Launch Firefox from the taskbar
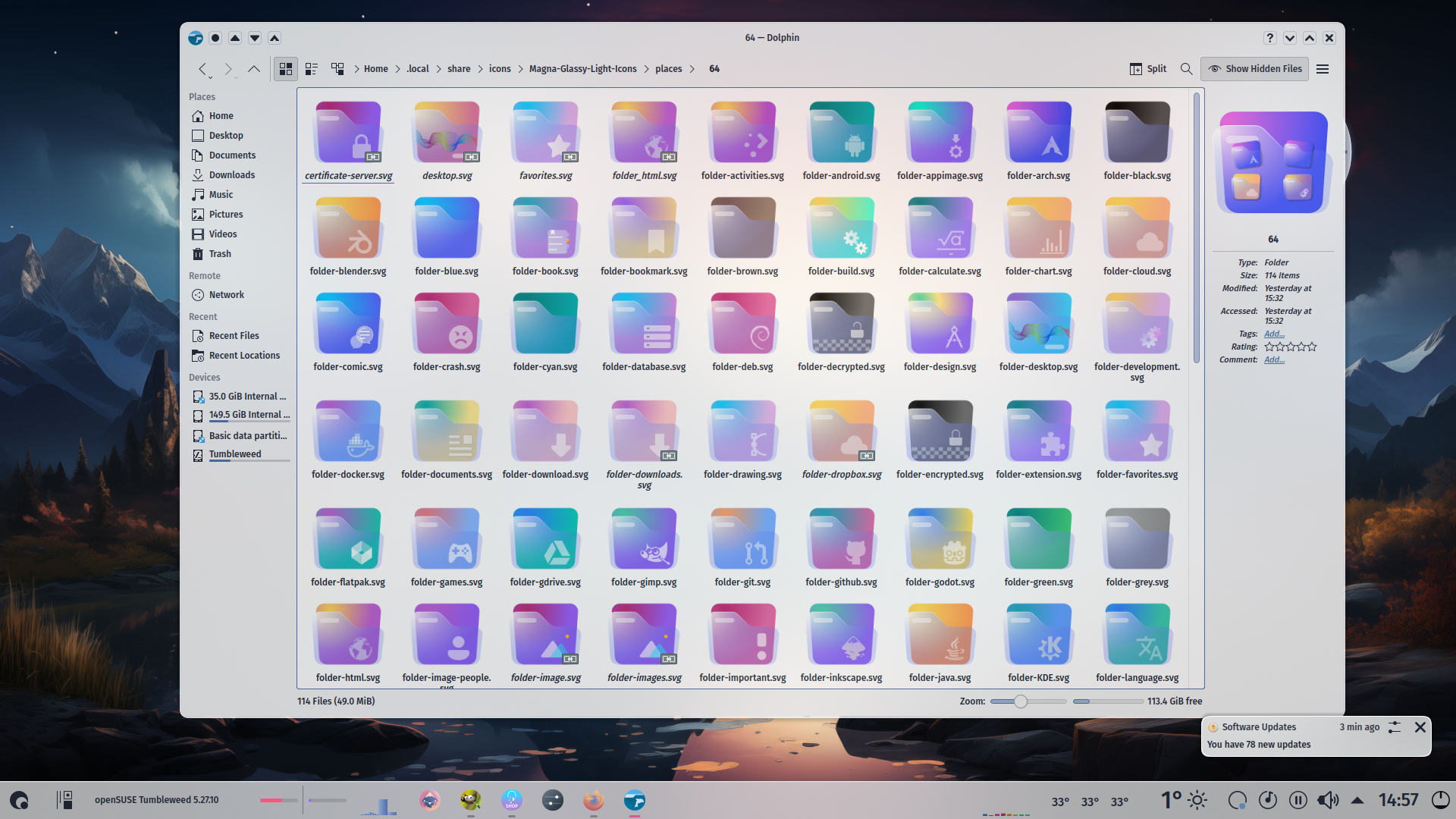Screen dimensions: 1456x819 pyautogui.click(x=594, y=800)
